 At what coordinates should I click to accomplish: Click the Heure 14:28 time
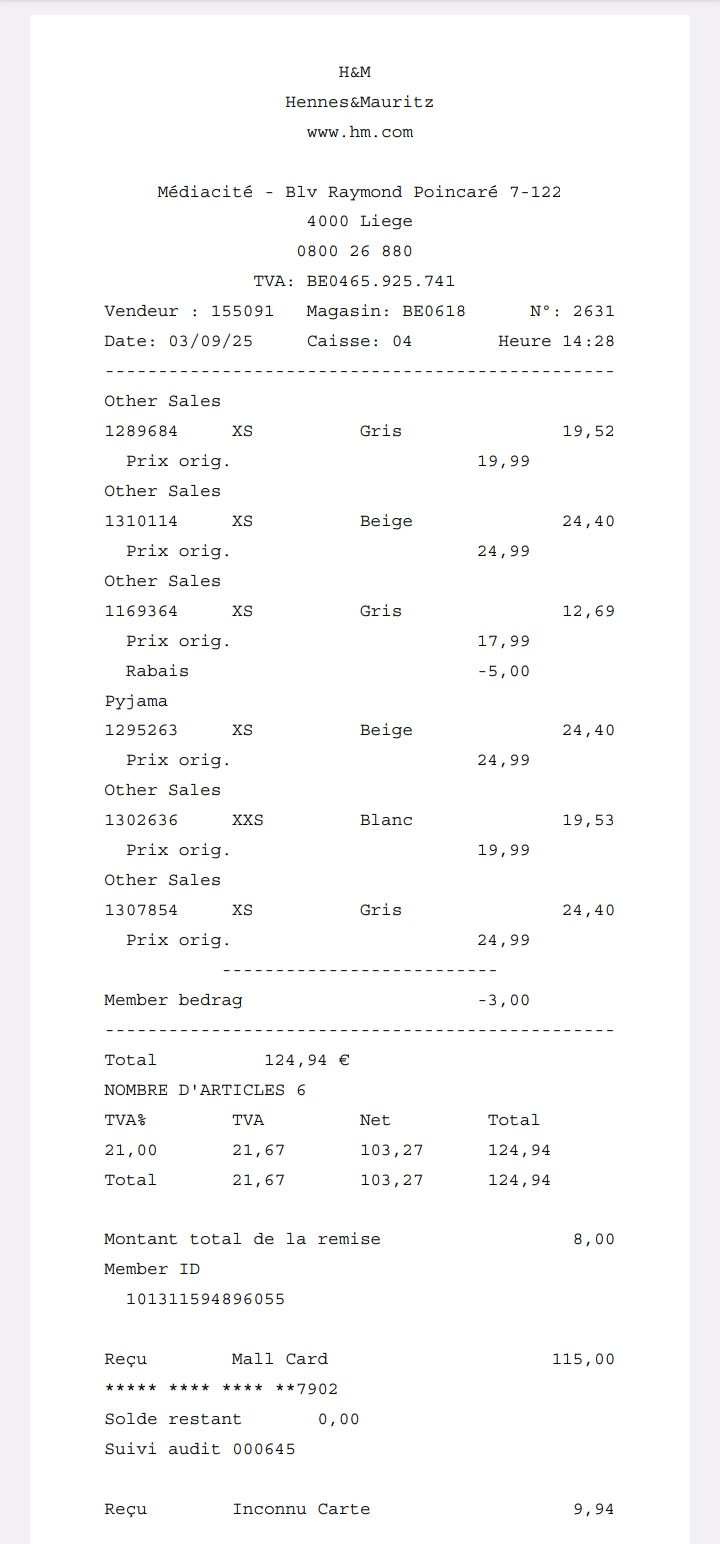click(x=556, y=341)
